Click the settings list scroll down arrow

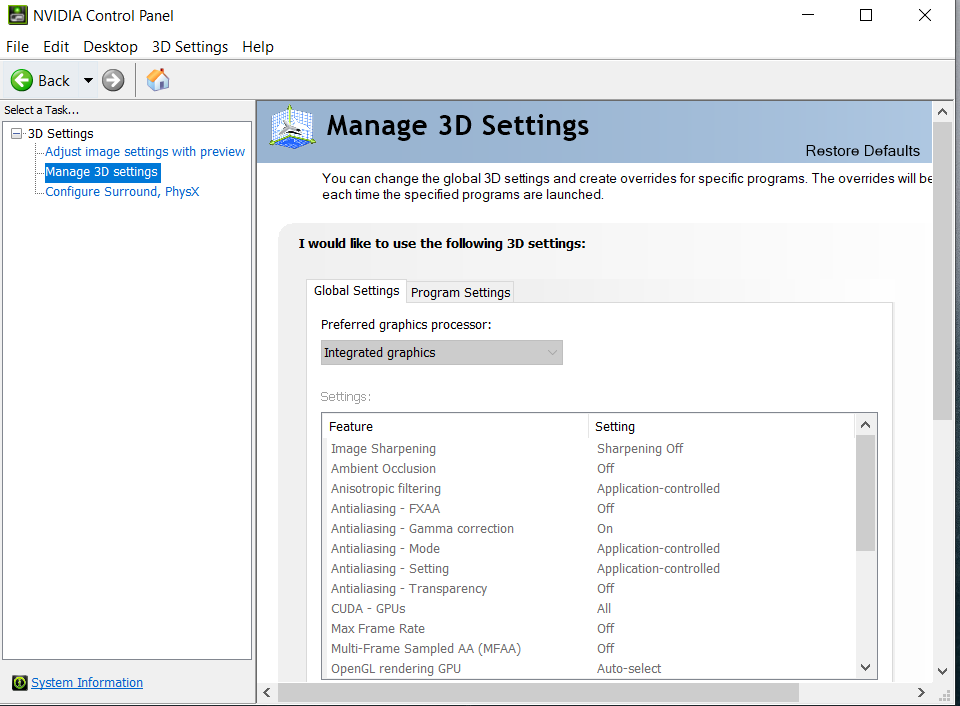[865, 667]
